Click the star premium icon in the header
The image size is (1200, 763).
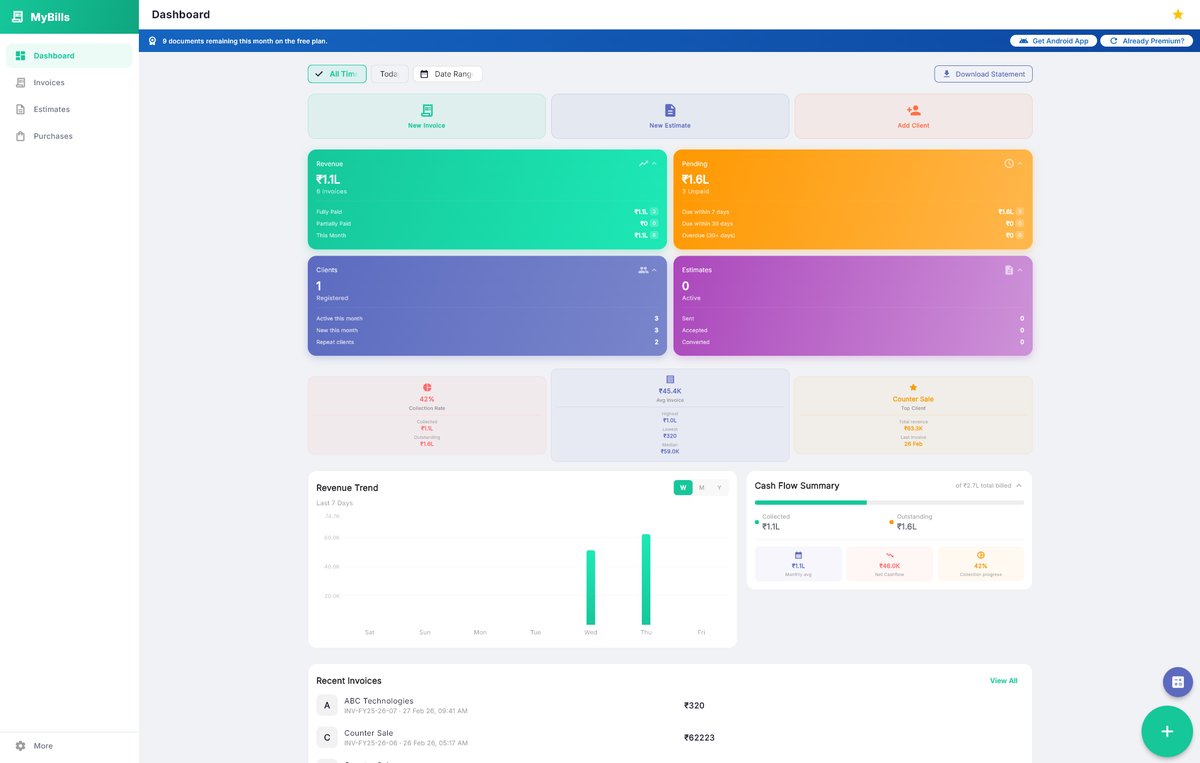pos(1177,15)
